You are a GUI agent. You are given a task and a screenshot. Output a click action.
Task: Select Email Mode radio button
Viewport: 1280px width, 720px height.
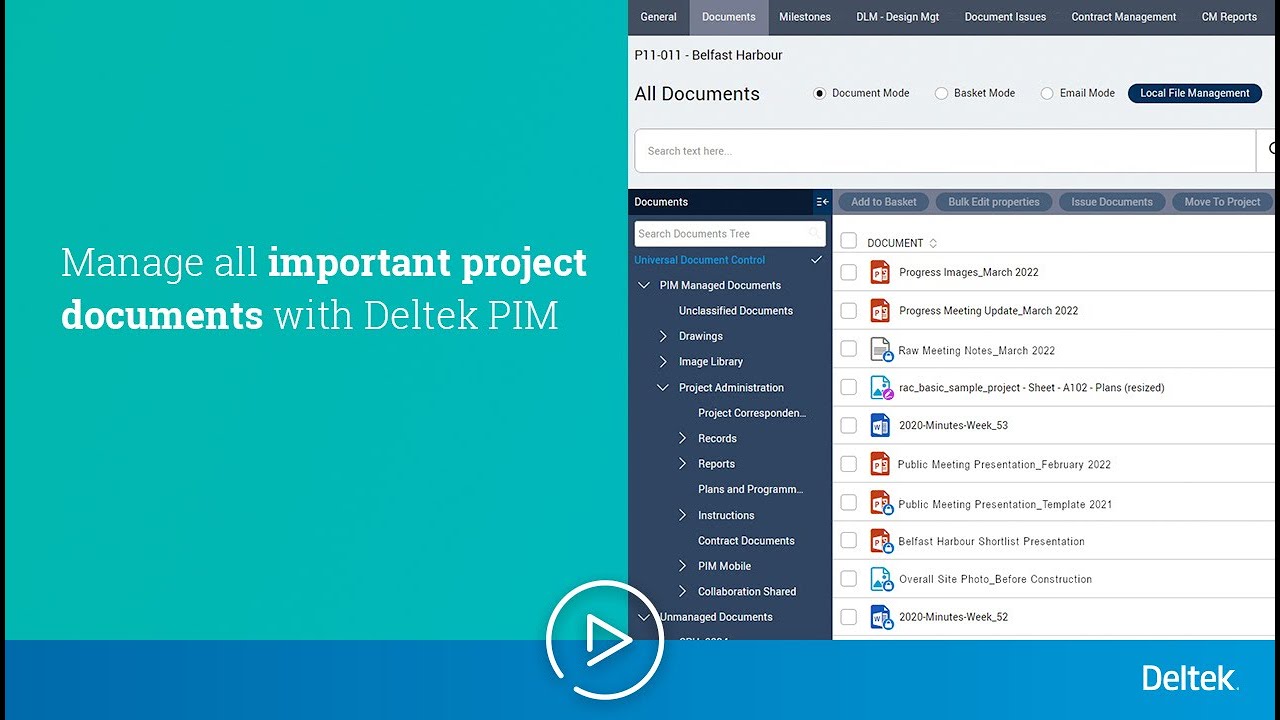(x=1047, y=93)
